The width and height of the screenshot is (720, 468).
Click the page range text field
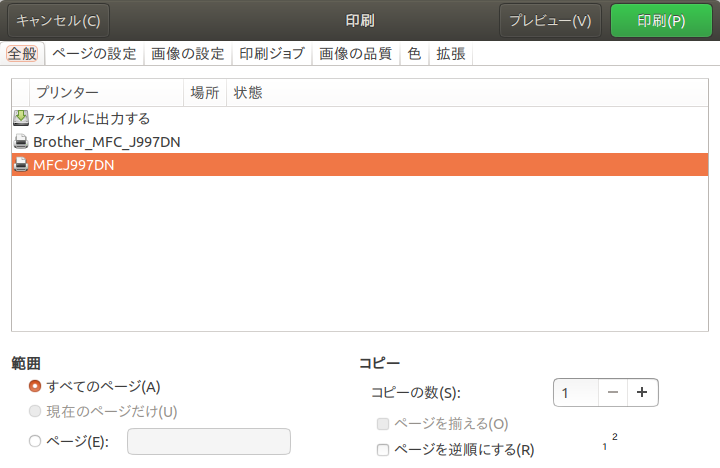click(209, 441)
